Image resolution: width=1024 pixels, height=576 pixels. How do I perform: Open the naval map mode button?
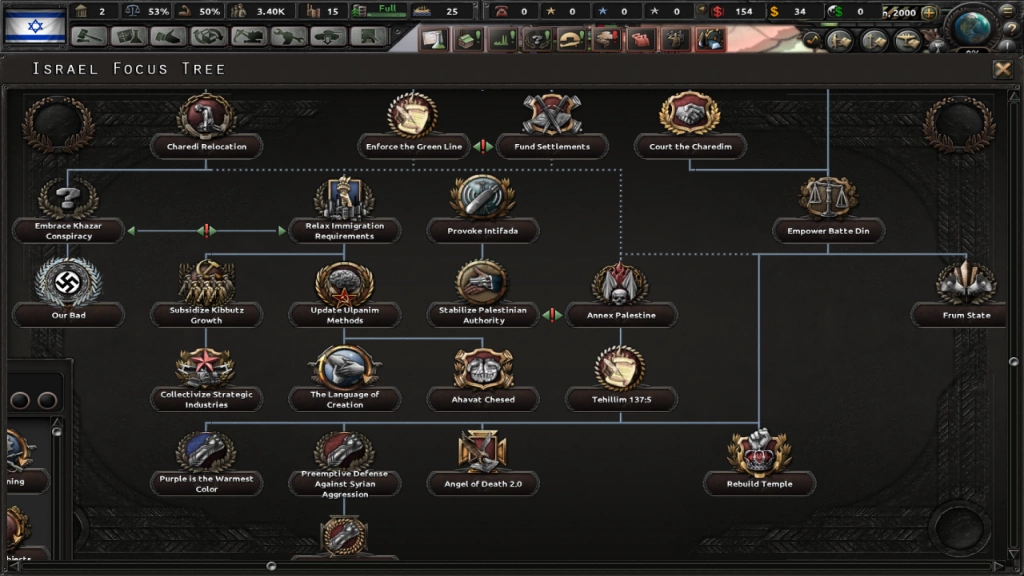[x=874, y=41]
